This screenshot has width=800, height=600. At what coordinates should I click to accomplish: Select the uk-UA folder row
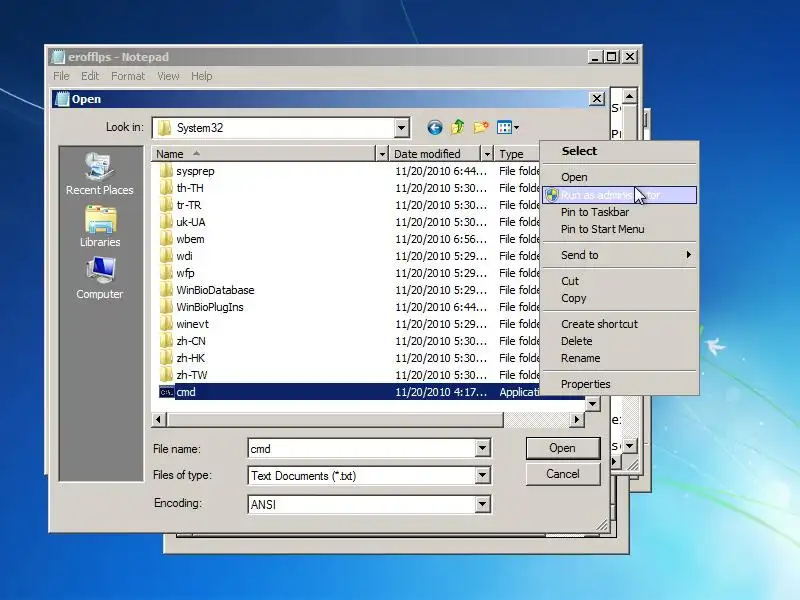click(348, 222)
